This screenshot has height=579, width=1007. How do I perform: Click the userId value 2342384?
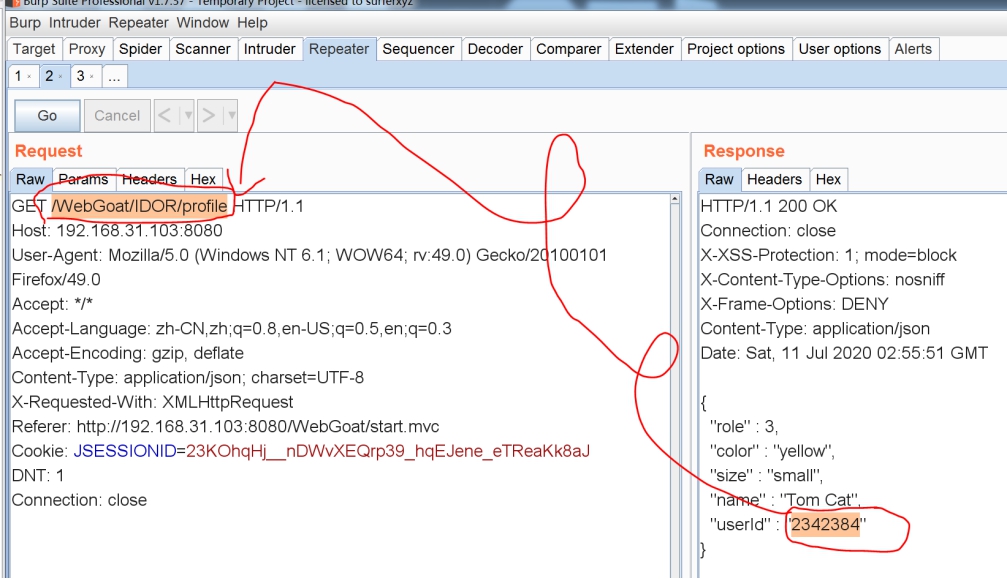(825, 524)
